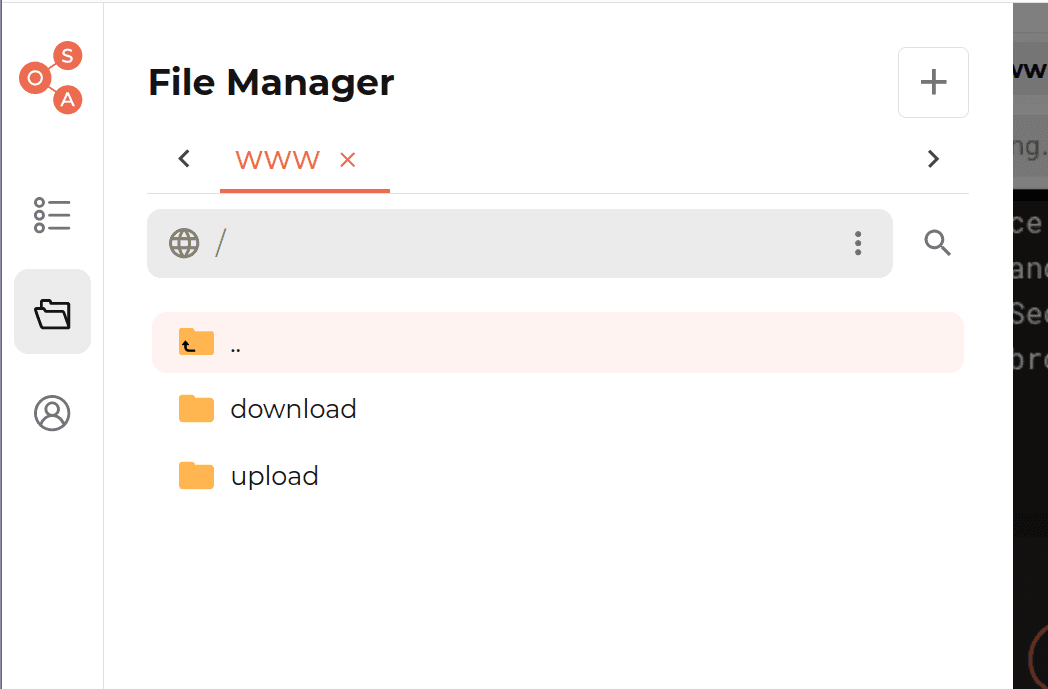Click the search magnifier icon

(937, 243)
